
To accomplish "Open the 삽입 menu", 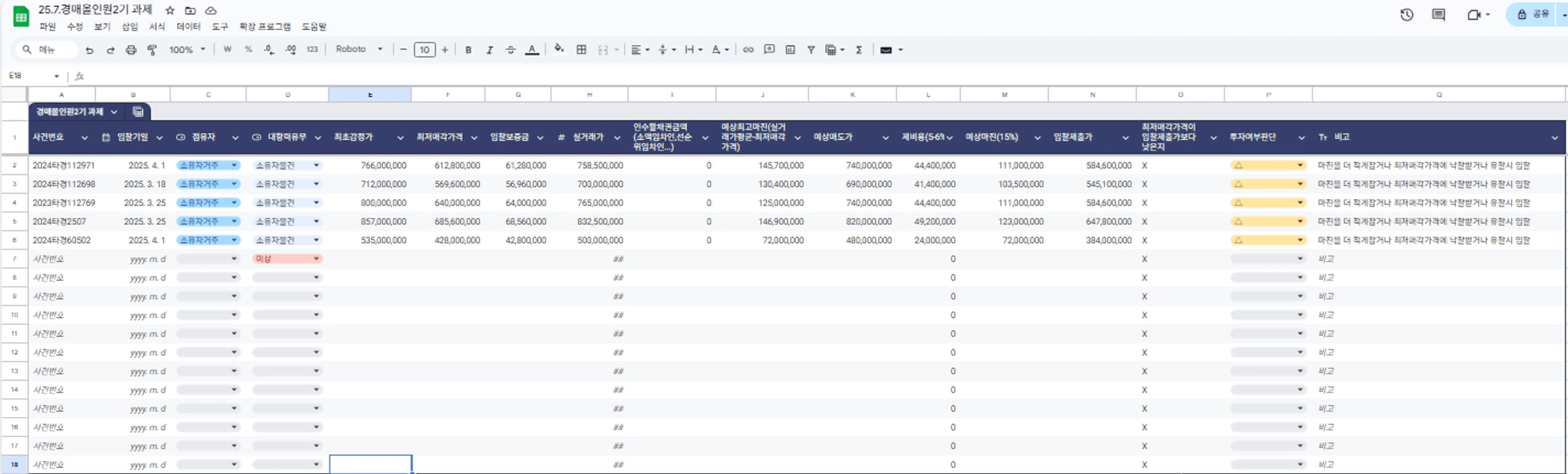I will 130,27.
